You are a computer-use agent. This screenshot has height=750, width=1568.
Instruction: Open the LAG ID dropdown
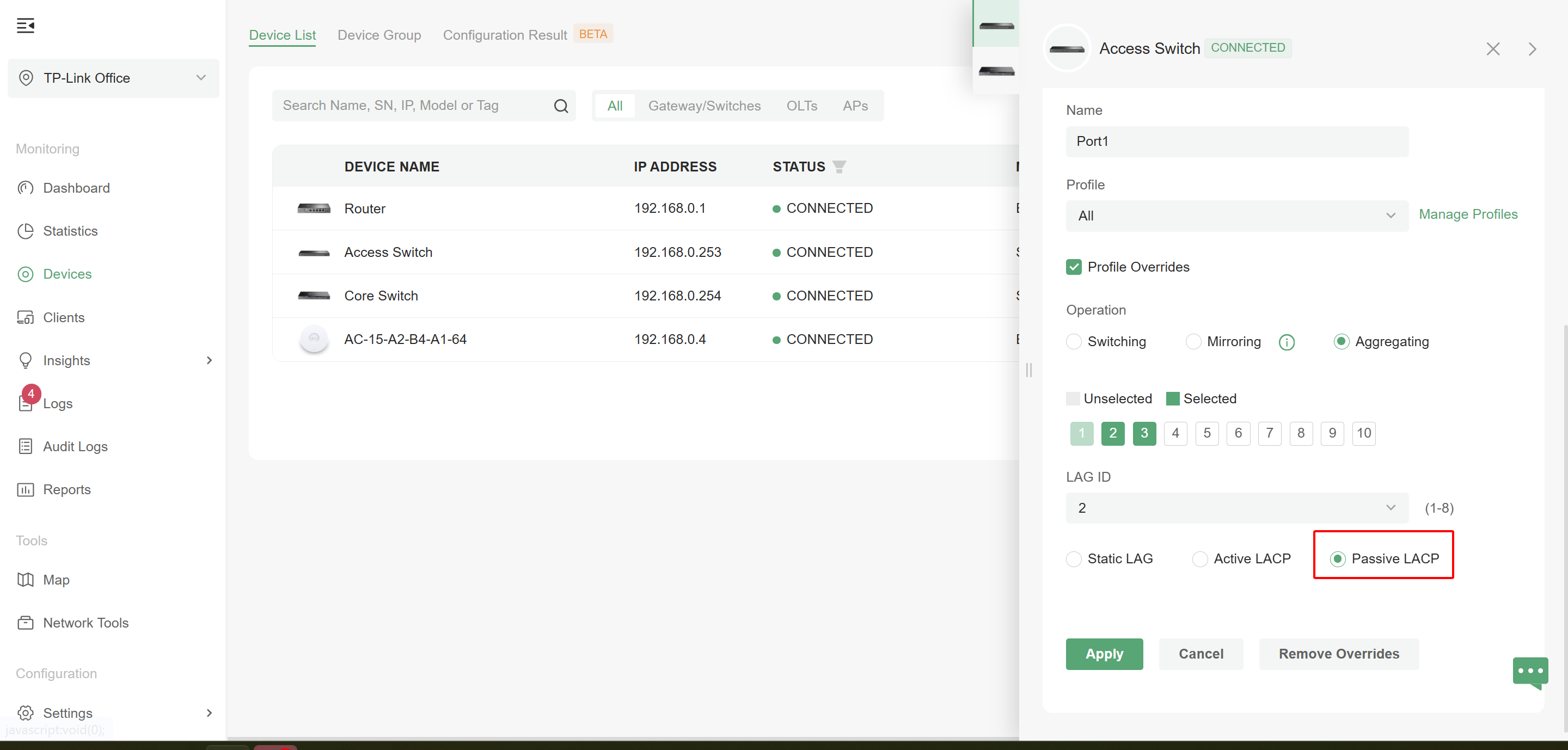(1237, 508)
